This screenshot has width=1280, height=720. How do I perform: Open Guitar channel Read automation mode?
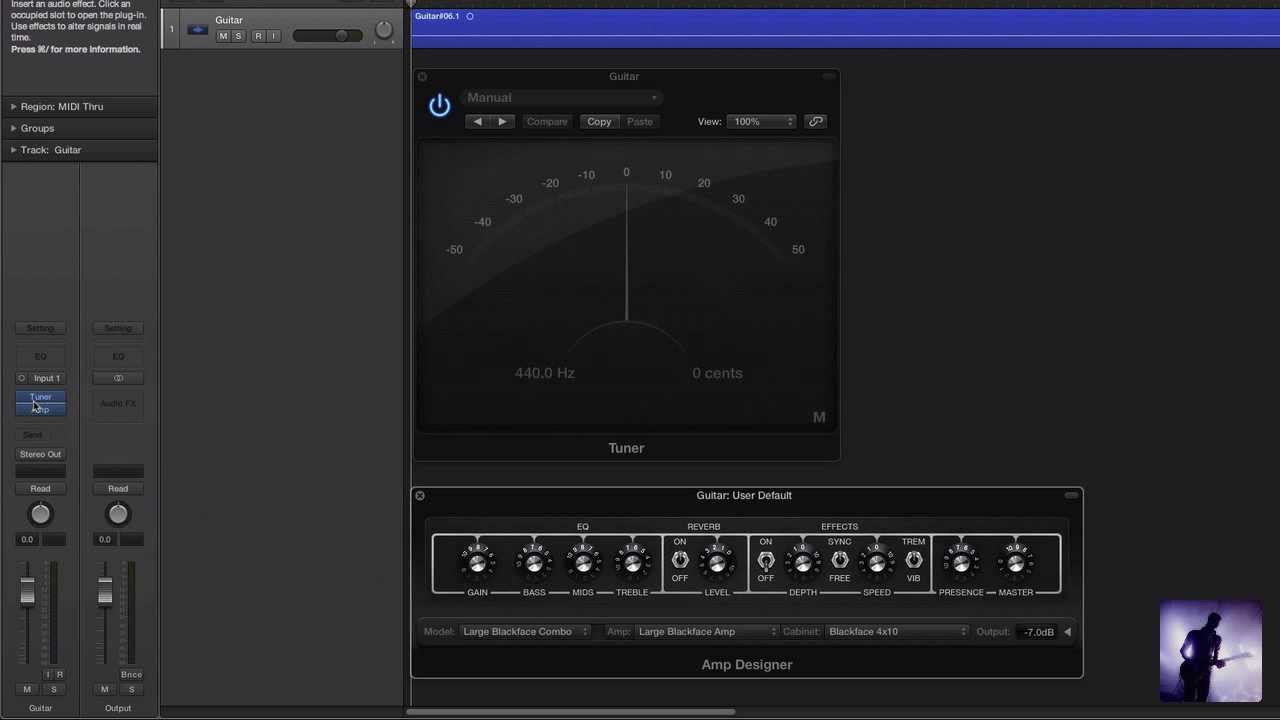coord(40,489)
